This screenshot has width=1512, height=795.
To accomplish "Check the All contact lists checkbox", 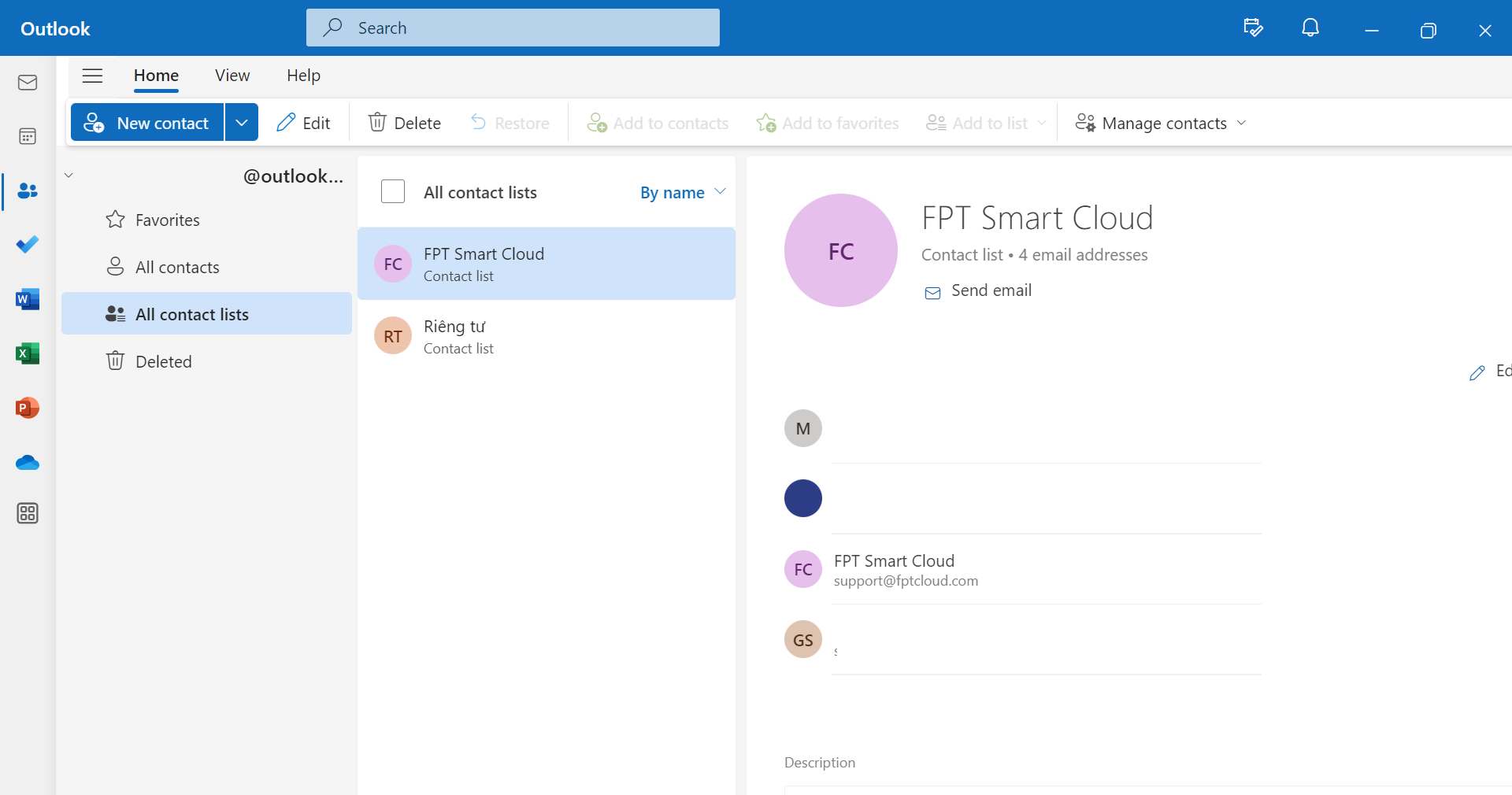I will pyautogui.click(x=393, y=191).
